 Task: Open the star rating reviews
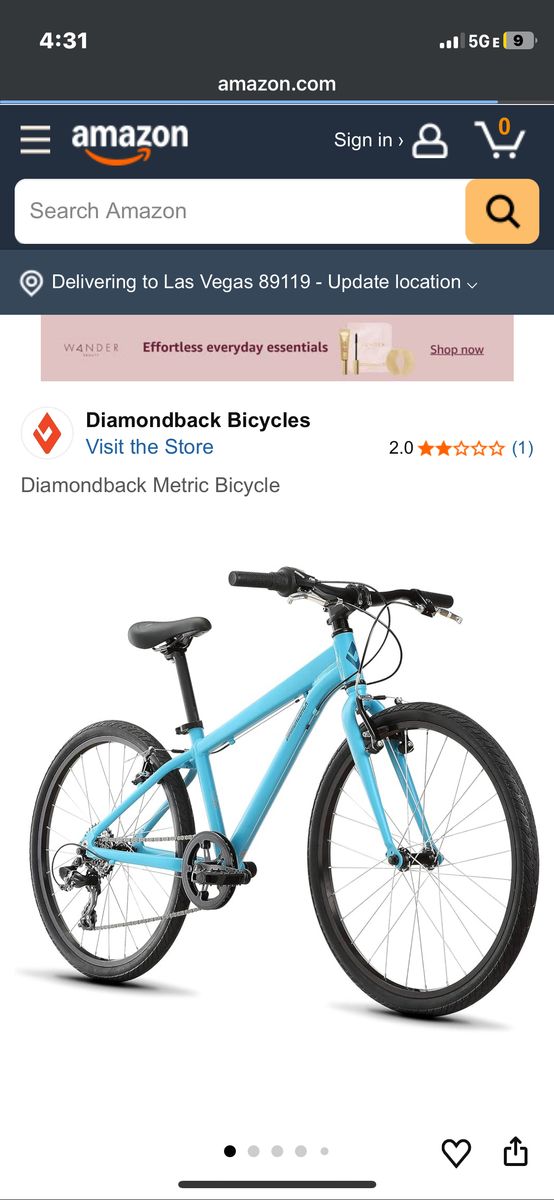click(x=461, y=448)
